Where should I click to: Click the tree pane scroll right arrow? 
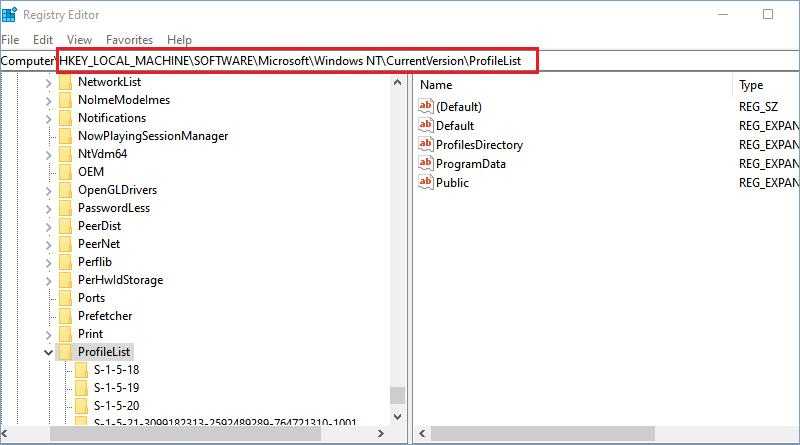(381, 433)
